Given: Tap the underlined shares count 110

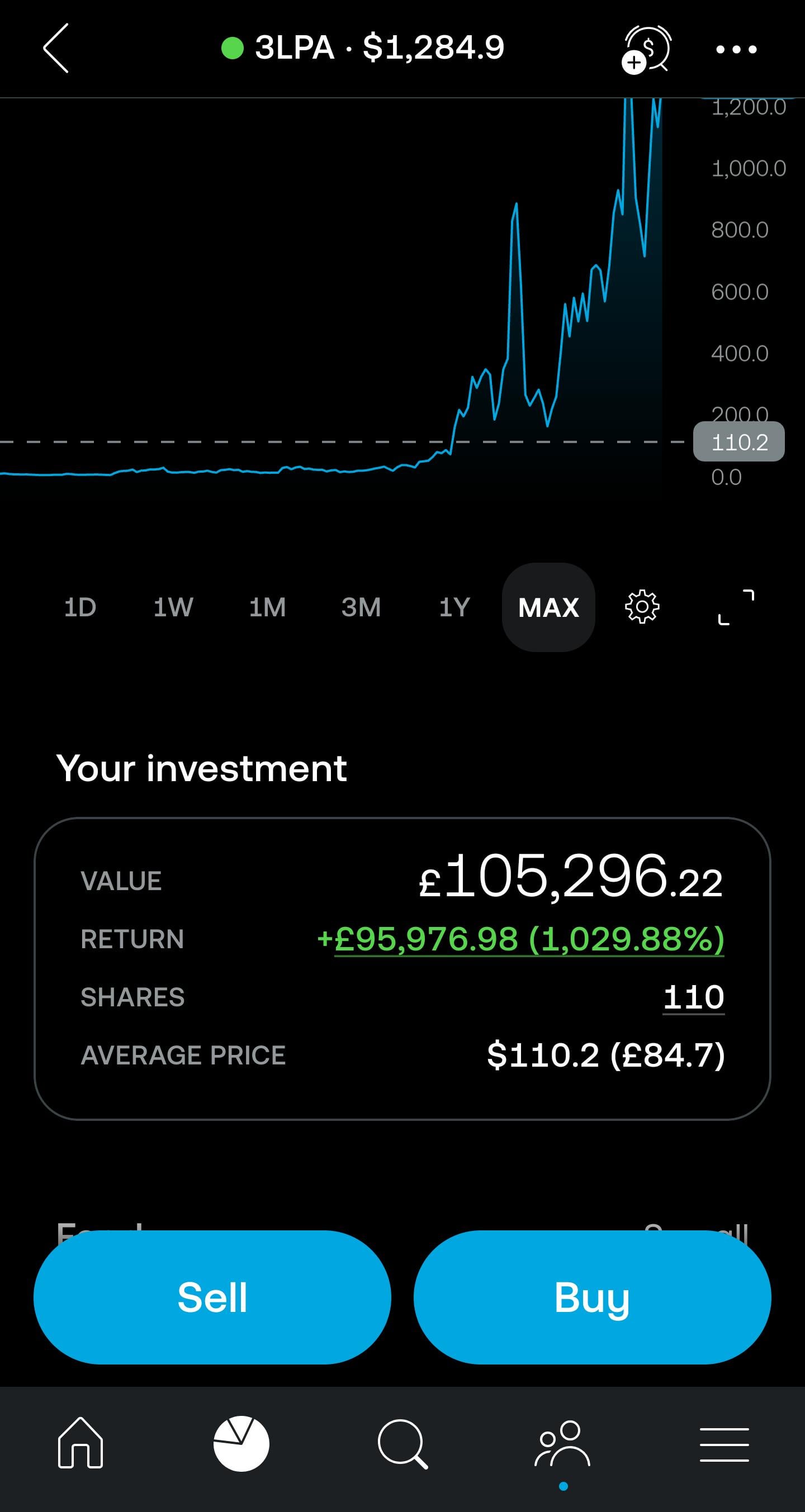Looking at the screenshot, I should coord(693,997).
